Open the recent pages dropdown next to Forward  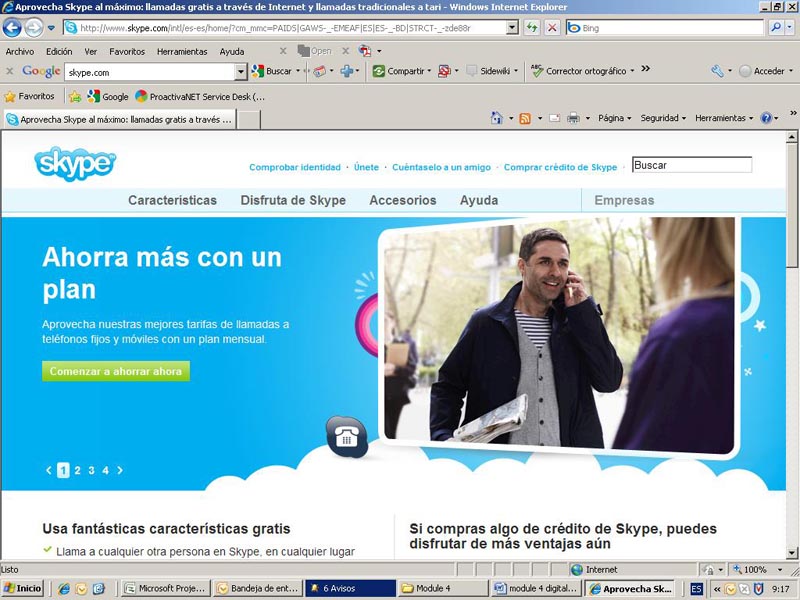click(x=51, y=28)
